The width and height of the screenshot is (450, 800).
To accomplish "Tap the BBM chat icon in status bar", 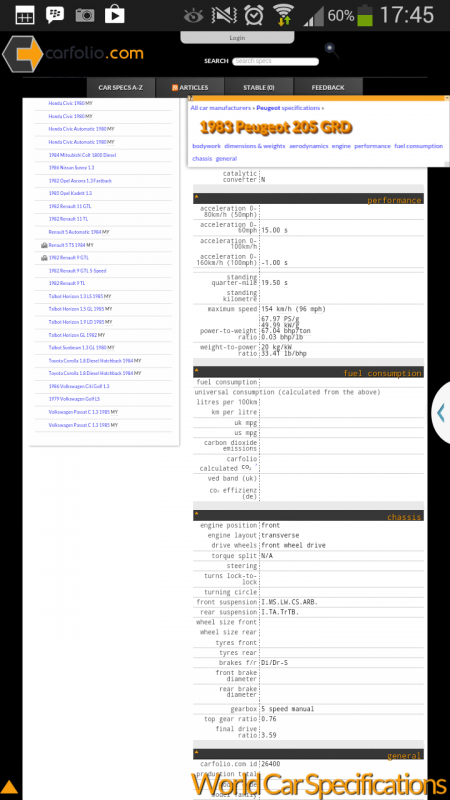I will click(x=55, y=15).
